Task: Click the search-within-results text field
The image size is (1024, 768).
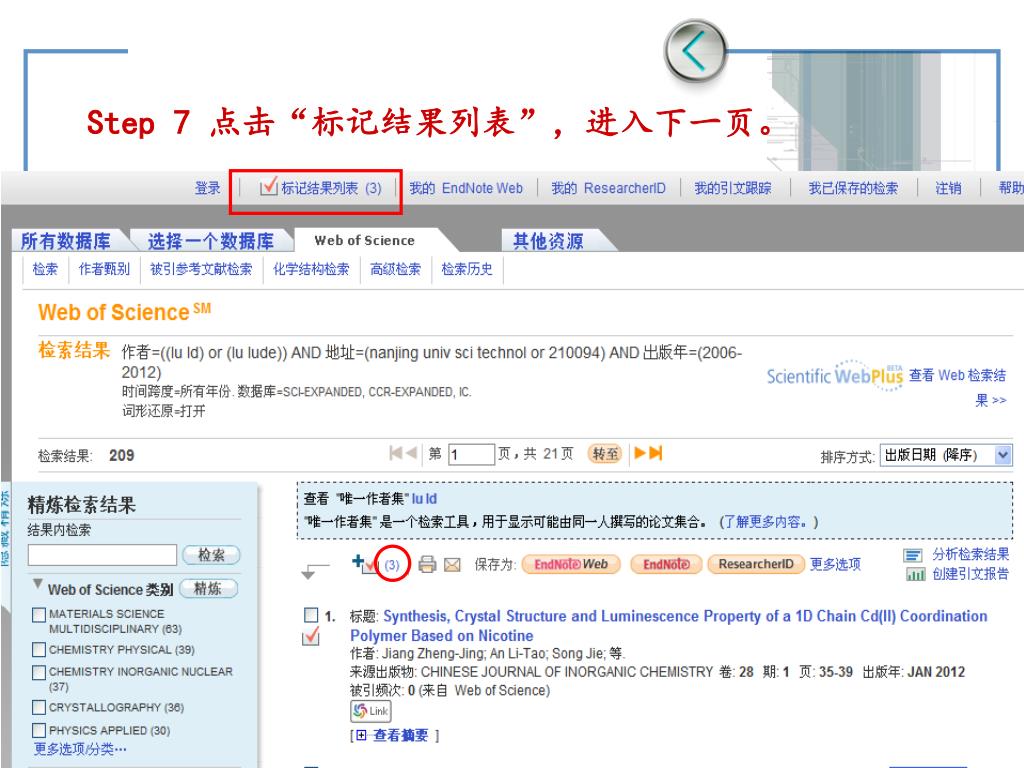Action: click(x=102, y=556)
